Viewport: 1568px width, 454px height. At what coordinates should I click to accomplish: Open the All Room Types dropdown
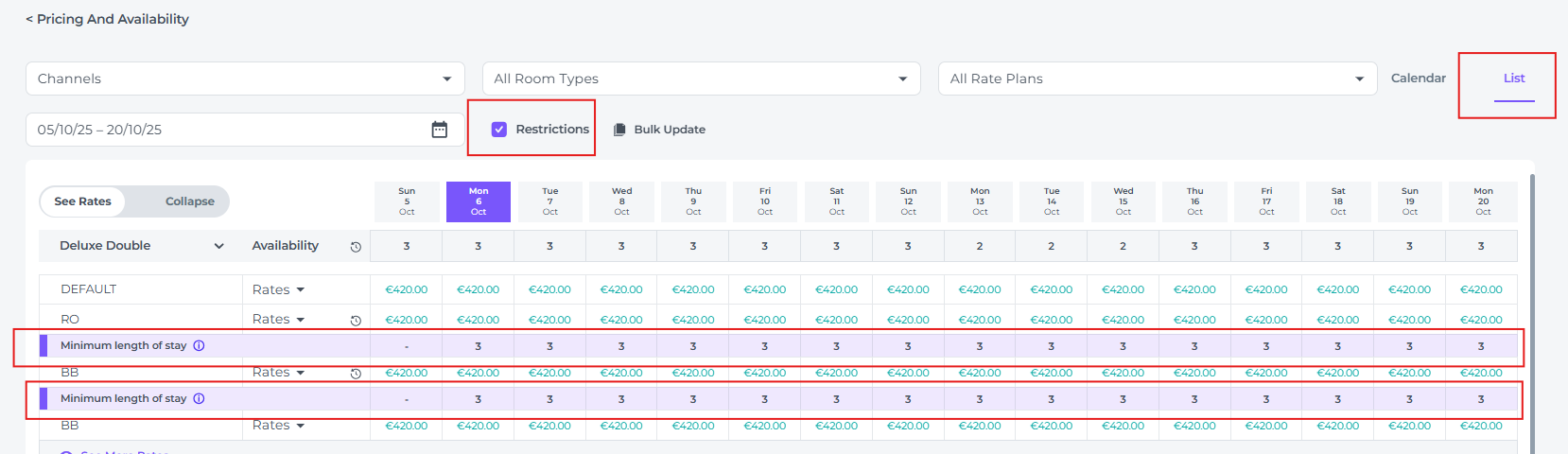point(701,79)
